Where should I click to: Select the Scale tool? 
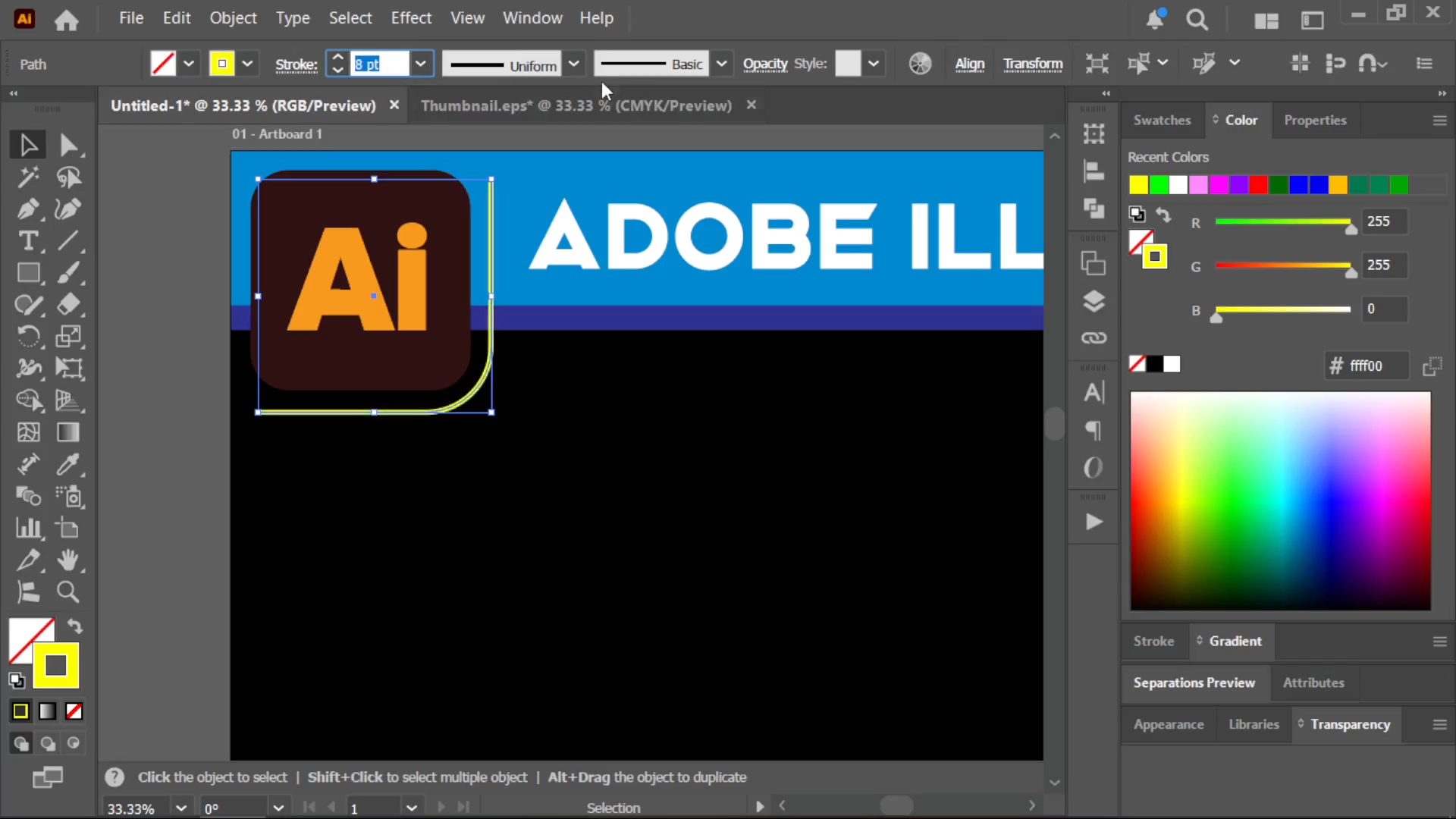tap(68, 337)
